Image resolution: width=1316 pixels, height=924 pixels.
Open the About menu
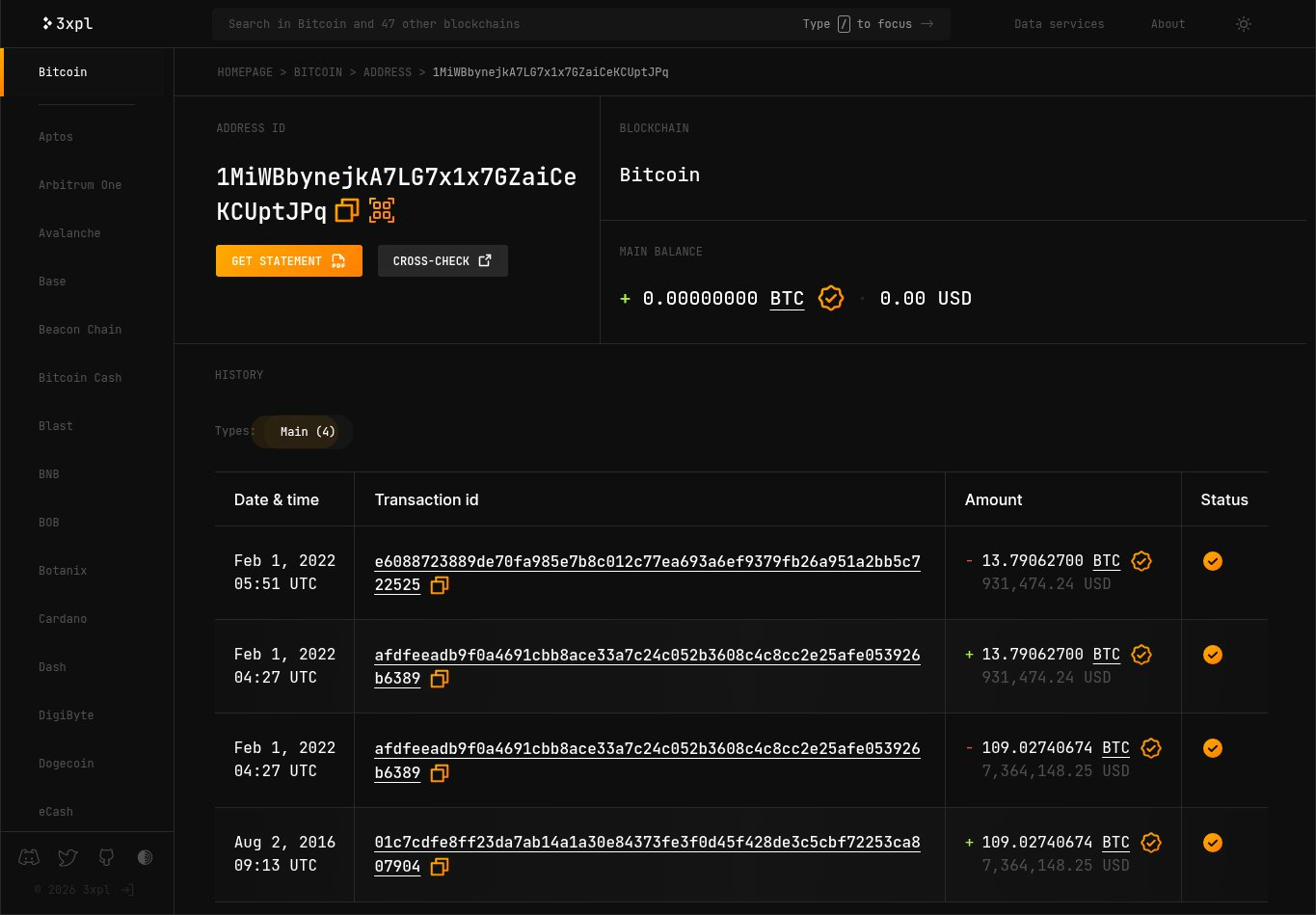[1166, 24]
